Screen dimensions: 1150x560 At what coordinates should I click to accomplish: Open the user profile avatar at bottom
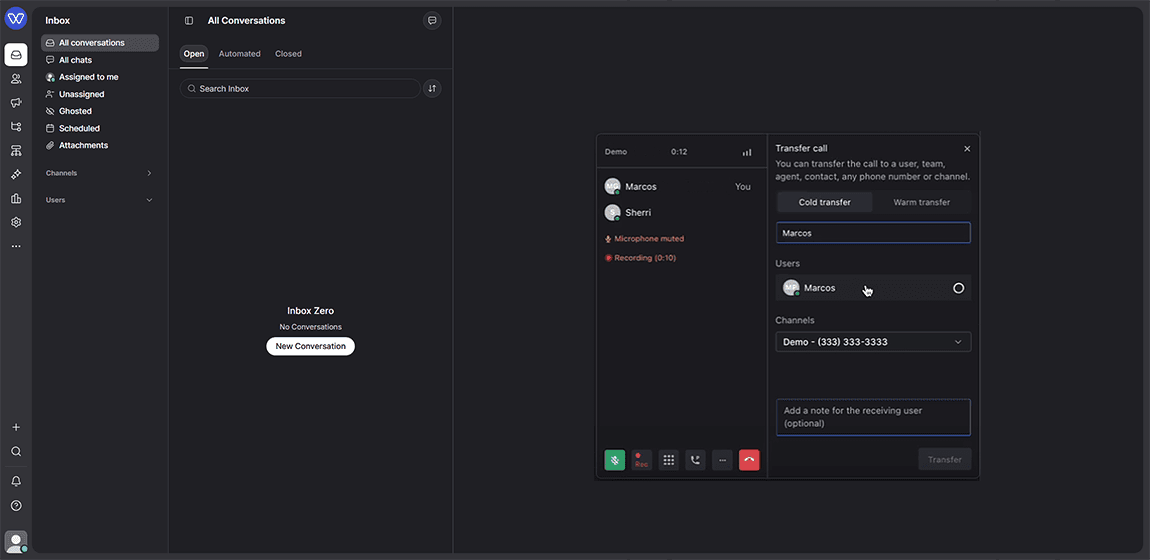15,542
